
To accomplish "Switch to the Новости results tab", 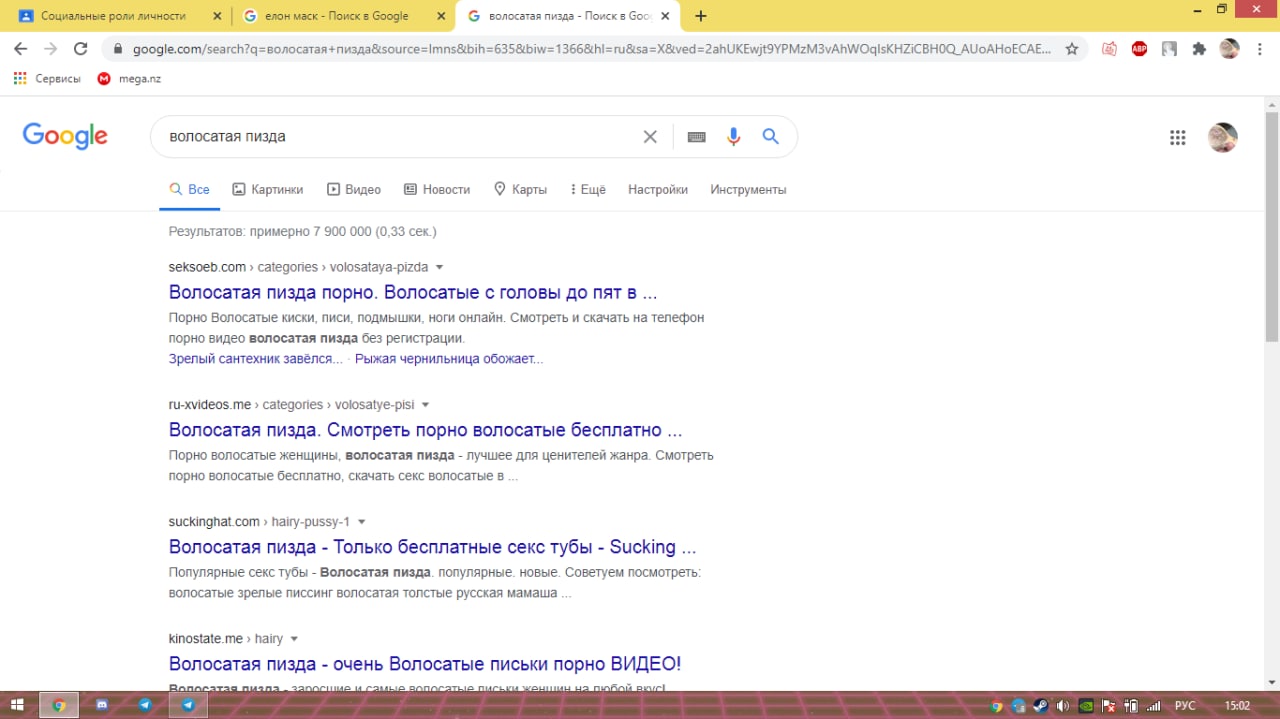I will [x=437, y=189].
